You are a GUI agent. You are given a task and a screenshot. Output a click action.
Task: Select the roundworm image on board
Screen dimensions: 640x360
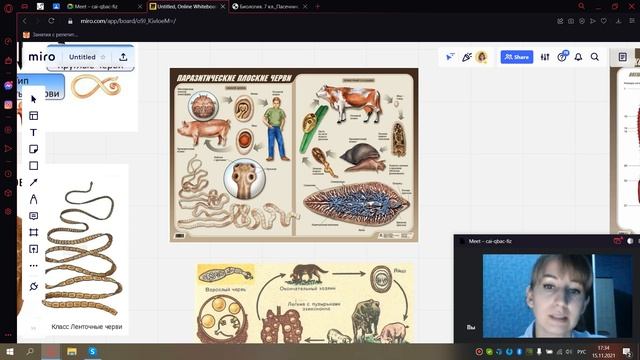point(97,86)
